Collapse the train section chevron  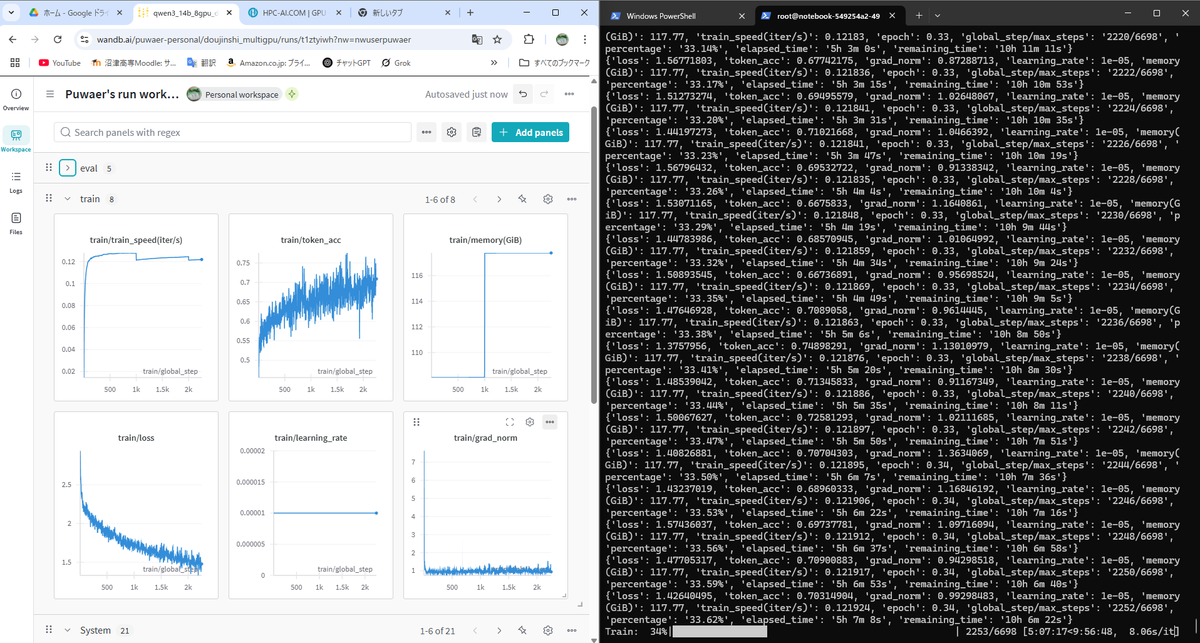[67, 199]
